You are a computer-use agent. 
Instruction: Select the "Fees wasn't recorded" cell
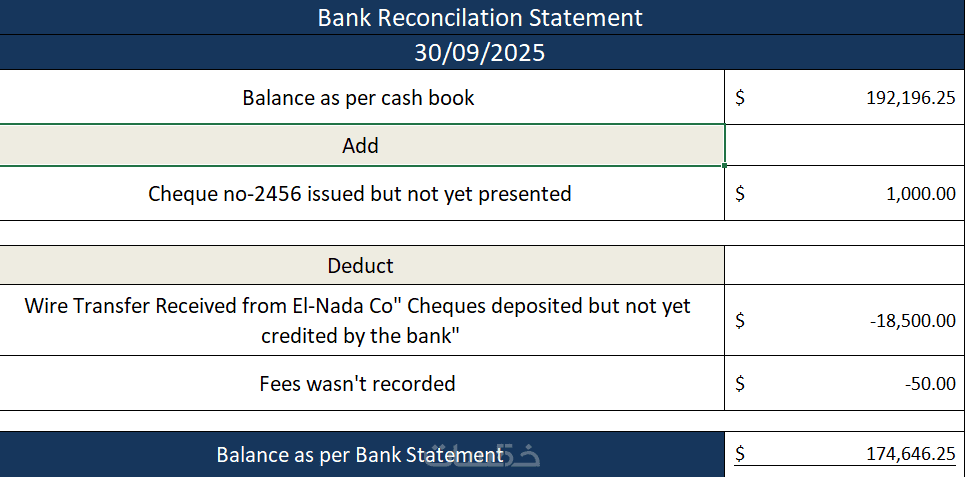click(x=359, y=383)
